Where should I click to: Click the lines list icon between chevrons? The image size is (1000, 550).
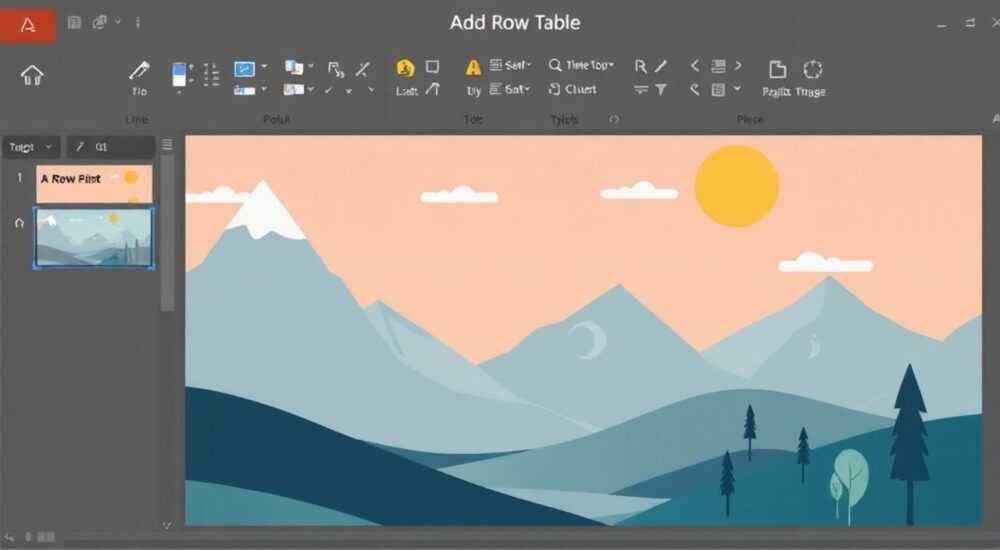(x=718, y=66)
